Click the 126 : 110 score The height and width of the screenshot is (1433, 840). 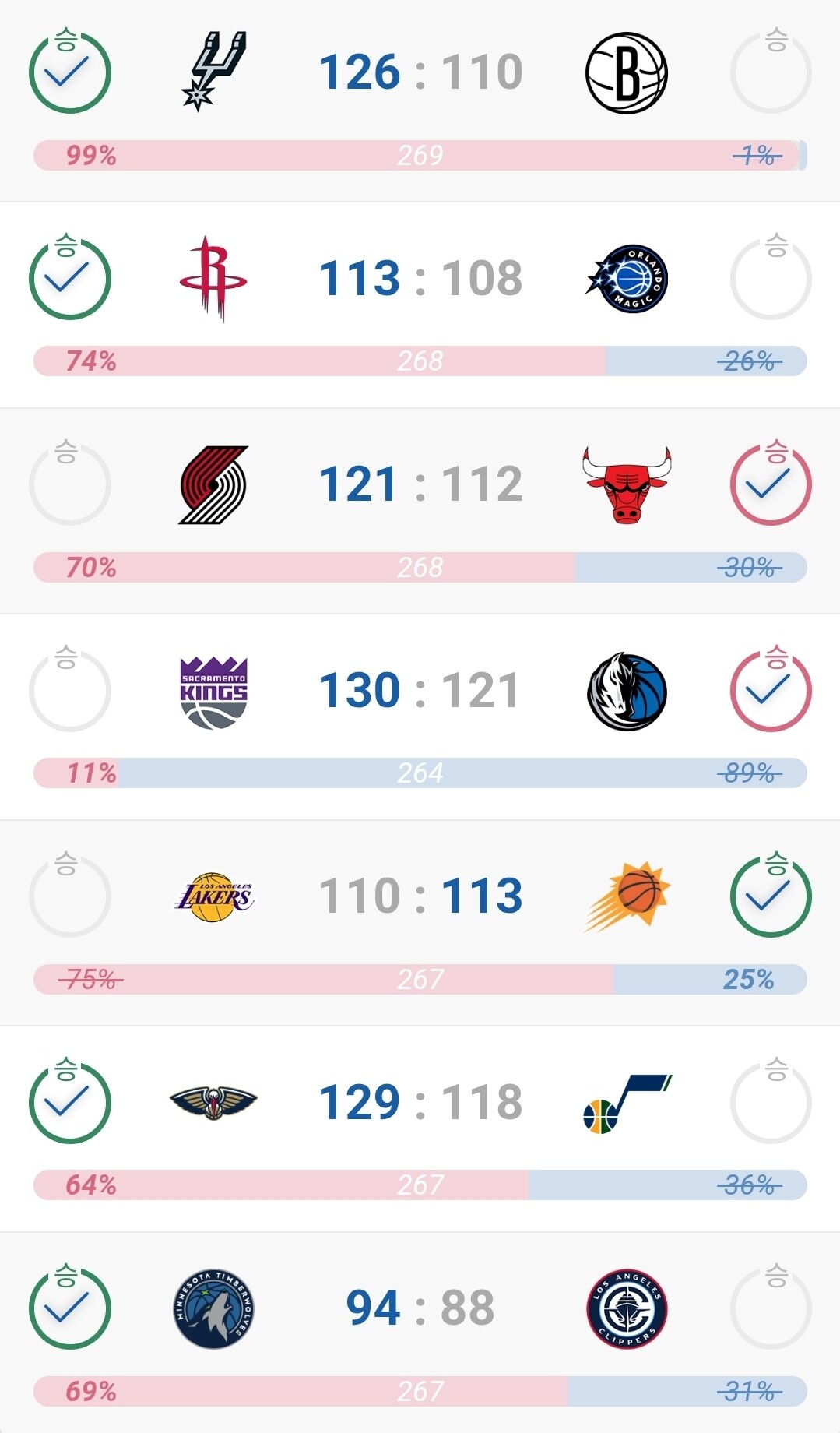click(420, 72)
